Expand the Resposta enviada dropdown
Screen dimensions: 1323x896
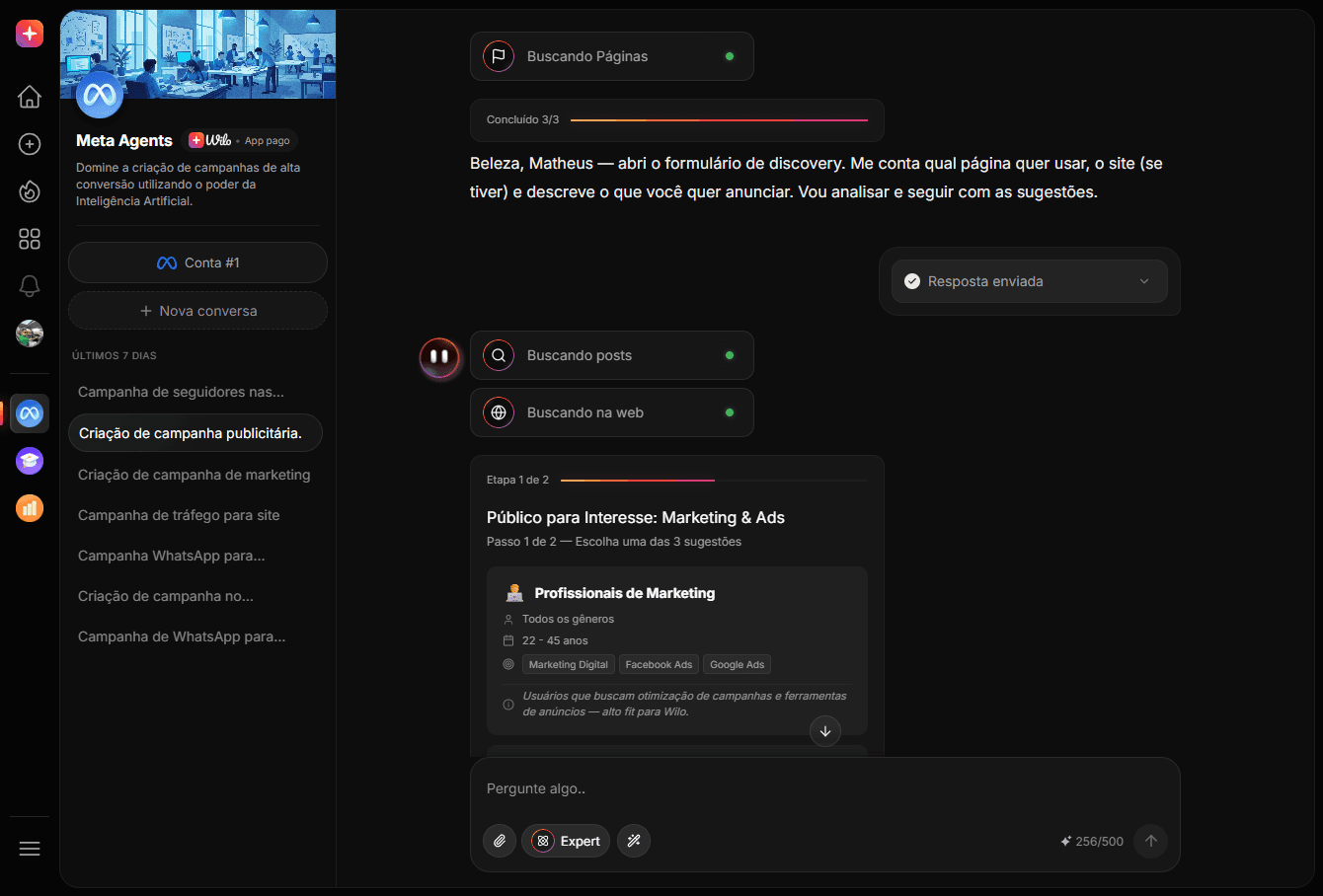(x=1030, y=281)
